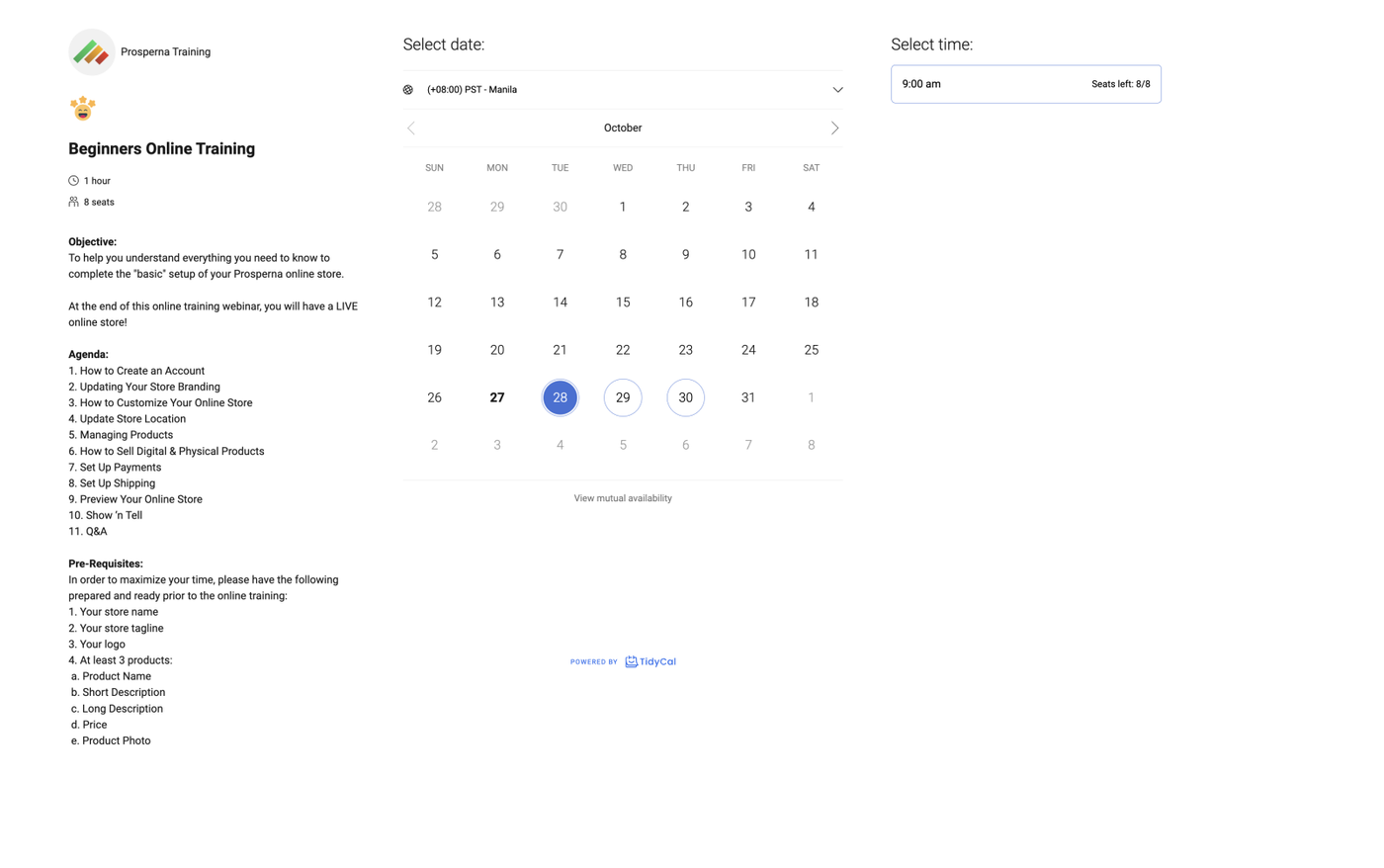Screen dimensions: 1384x868
Task: Click date 16 on the calendar
Action: (685, 303)
